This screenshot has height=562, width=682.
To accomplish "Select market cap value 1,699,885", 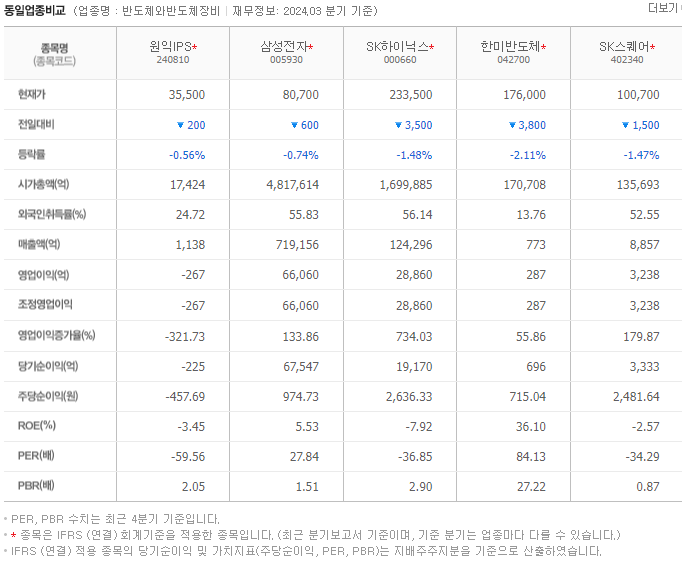I will point(406,185).
